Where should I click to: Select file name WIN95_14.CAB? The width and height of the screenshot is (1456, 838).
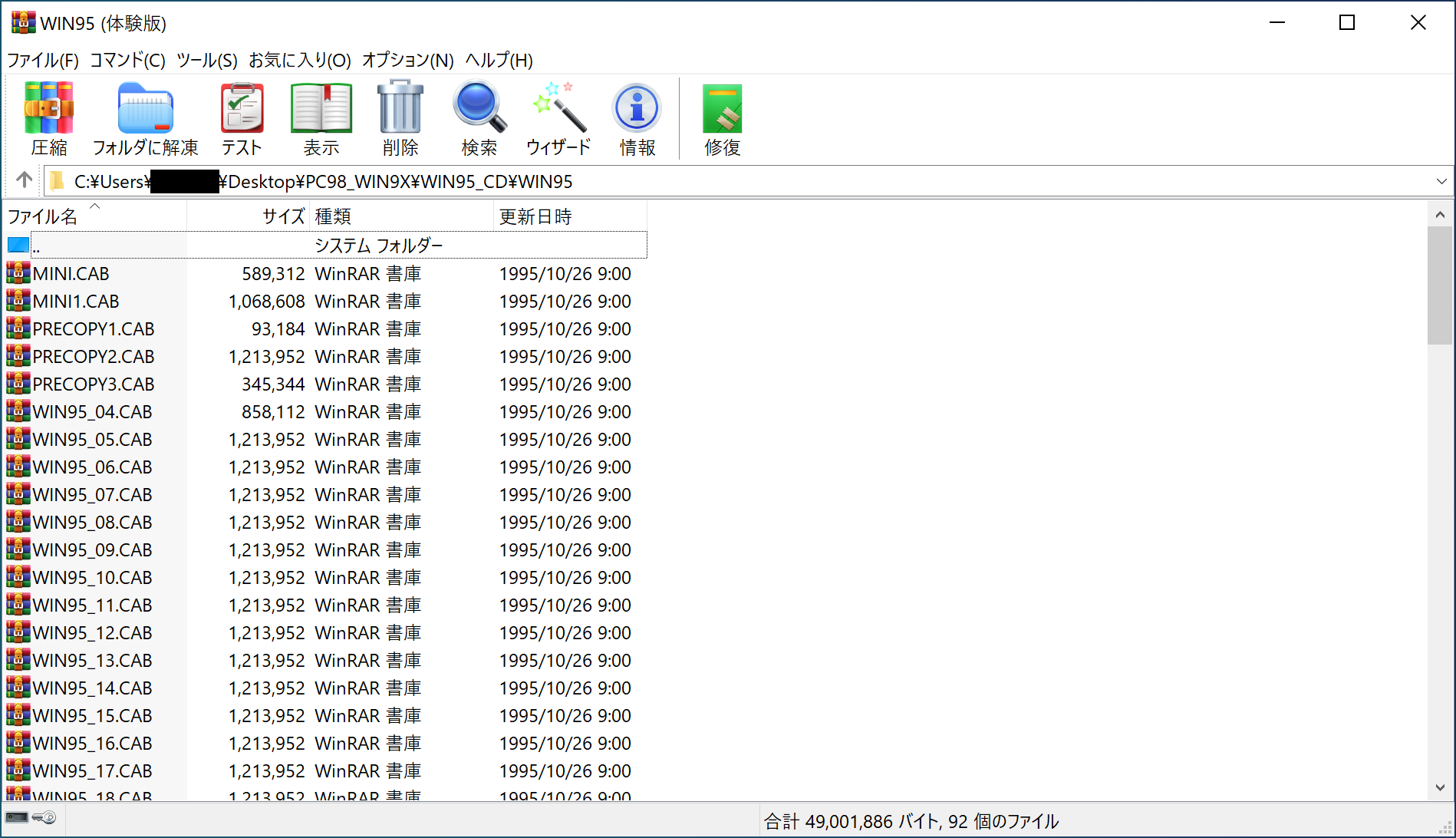point(92,688)
